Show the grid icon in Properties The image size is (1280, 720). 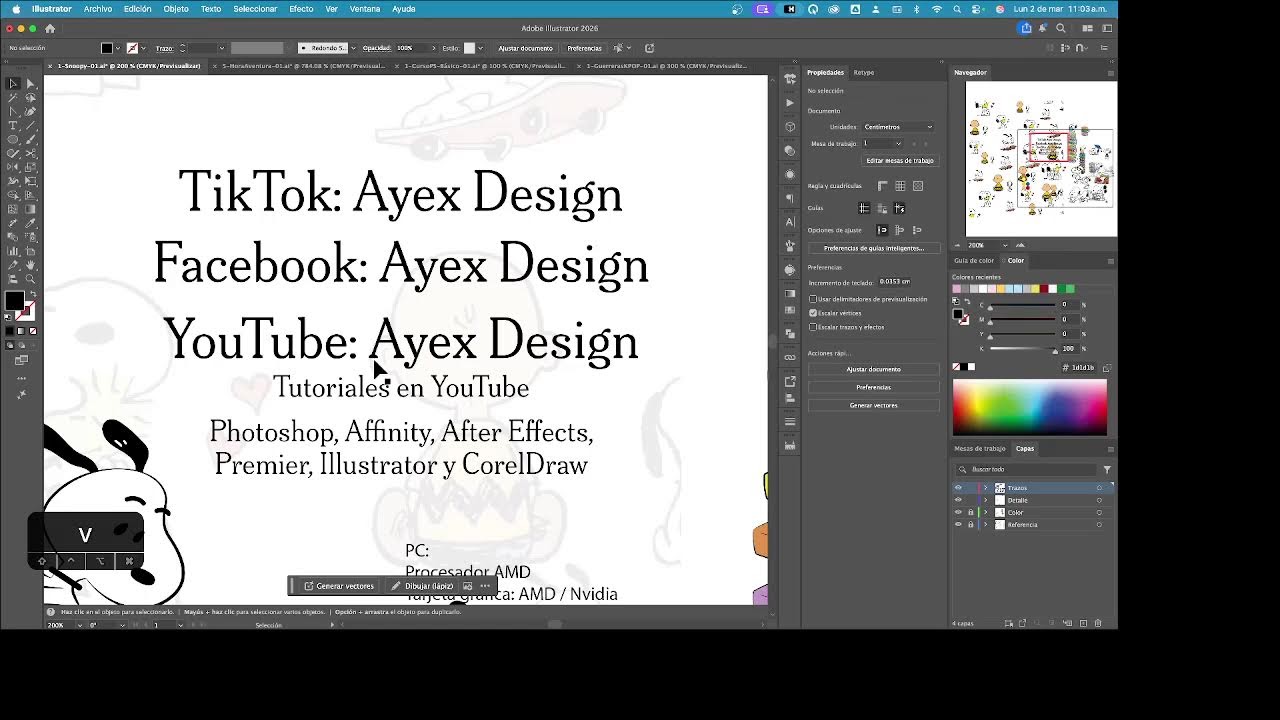tap(900, 186)
